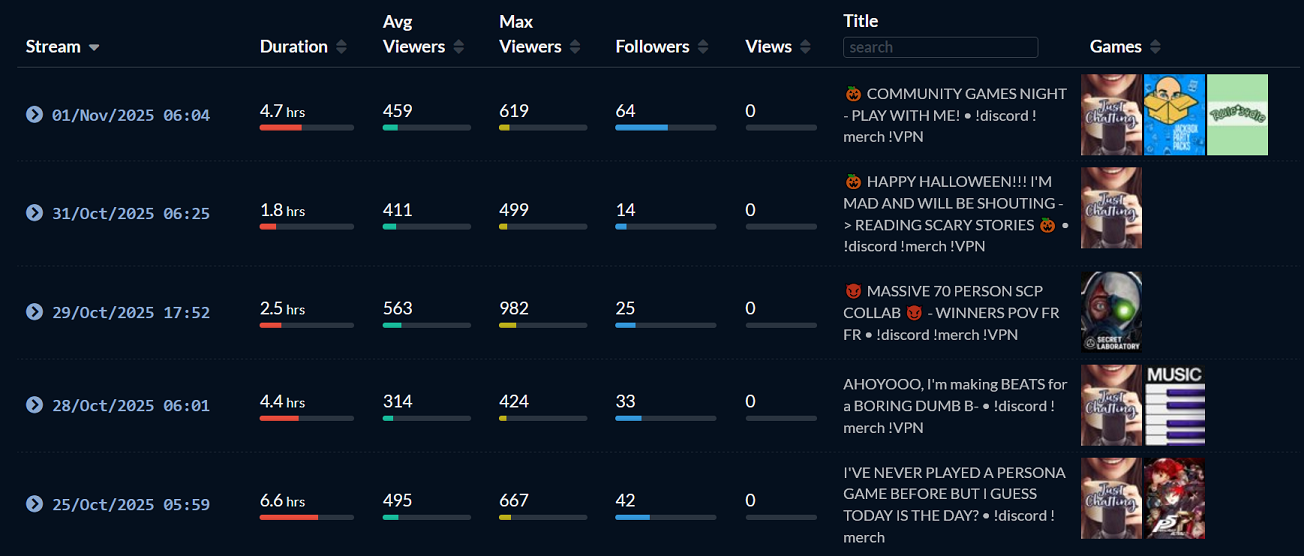Screen dimensions: 1304x556
Task: Select avg viewers value 563
Action: click(398, 308)
